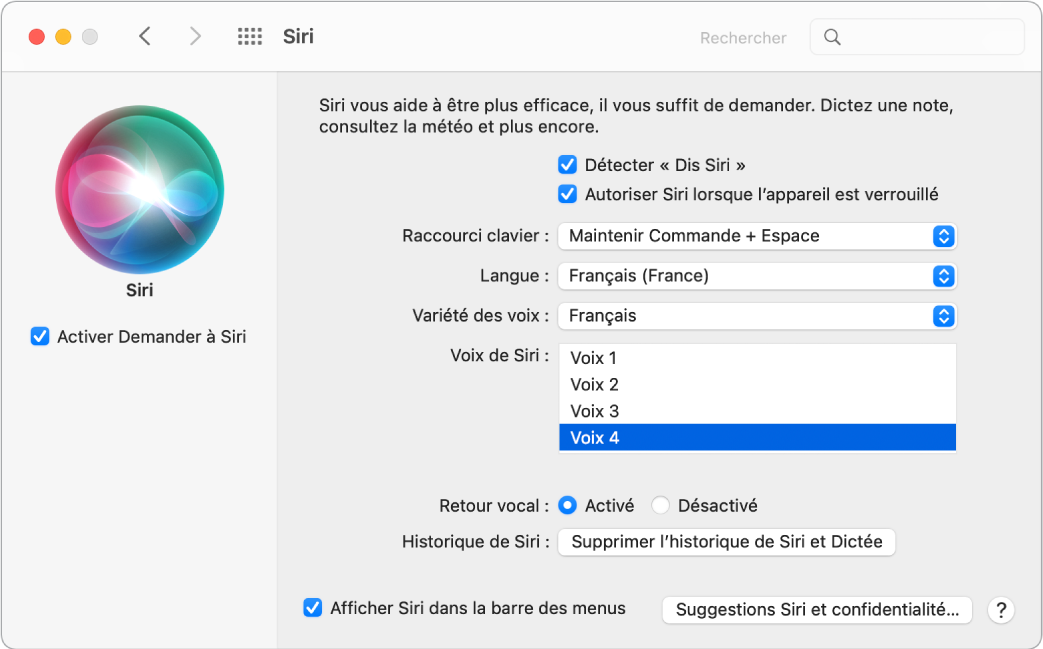Enable "Détecter « Dis Siri »"

click(568, 164)
